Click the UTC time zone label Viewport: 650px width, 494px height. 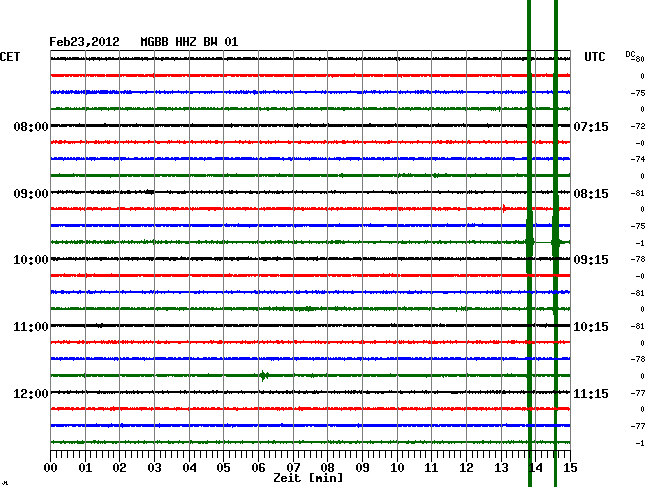[x=594, y=57]
